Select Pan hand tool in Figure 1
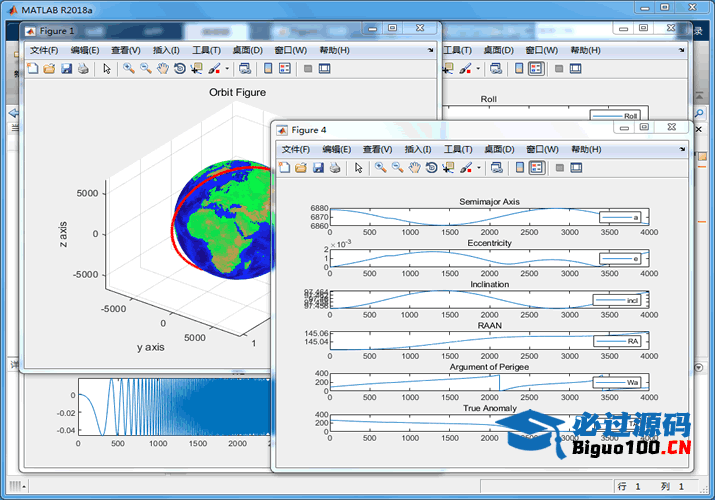This screenshot has width=715, height=500. (163, 69)
